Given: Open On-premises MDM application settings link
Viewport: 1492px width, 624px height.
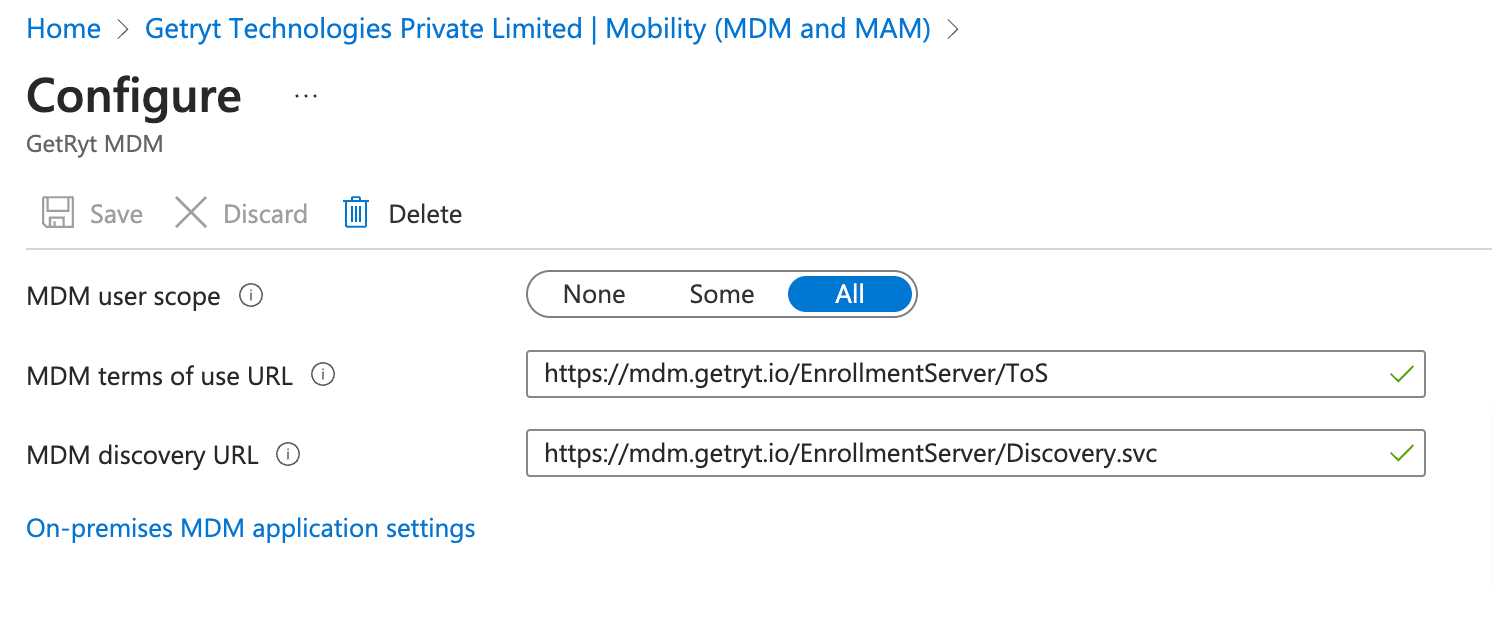Looking at the screenshot, I should tap(251, 528).
